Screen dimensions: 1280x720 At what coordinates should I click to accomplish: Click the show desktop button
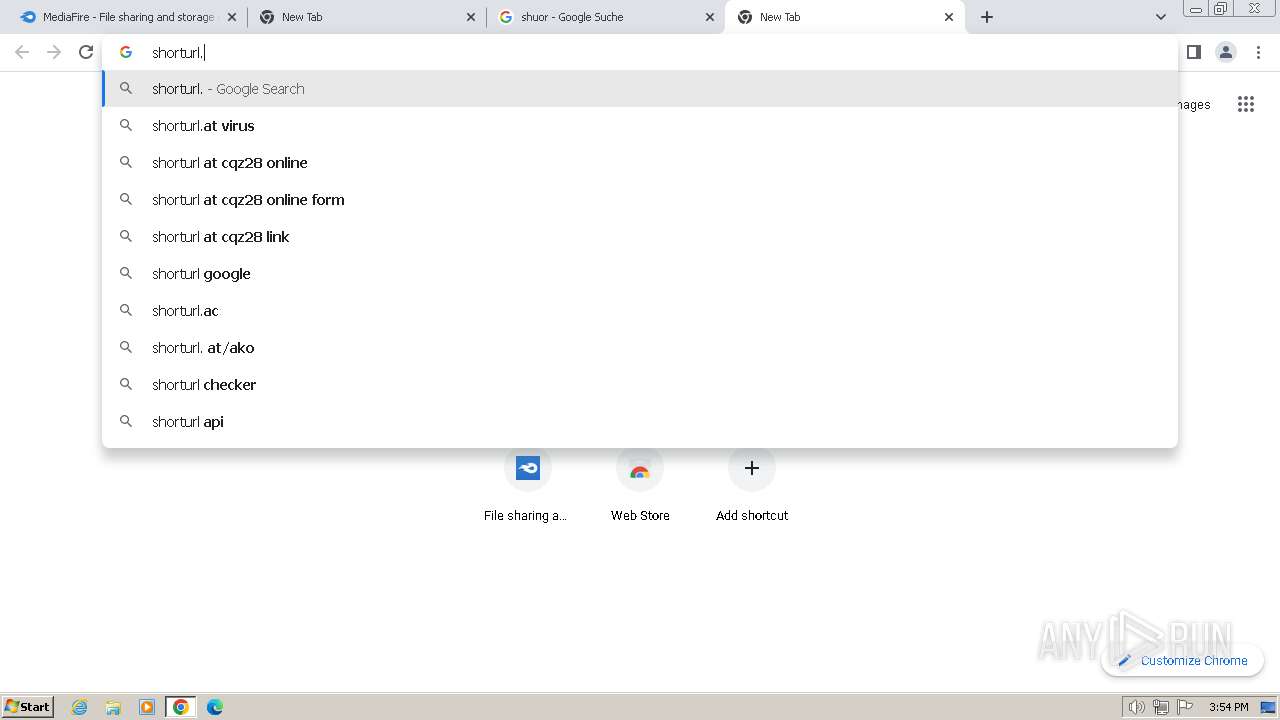pyautogui.click(x=1268, y=707)
